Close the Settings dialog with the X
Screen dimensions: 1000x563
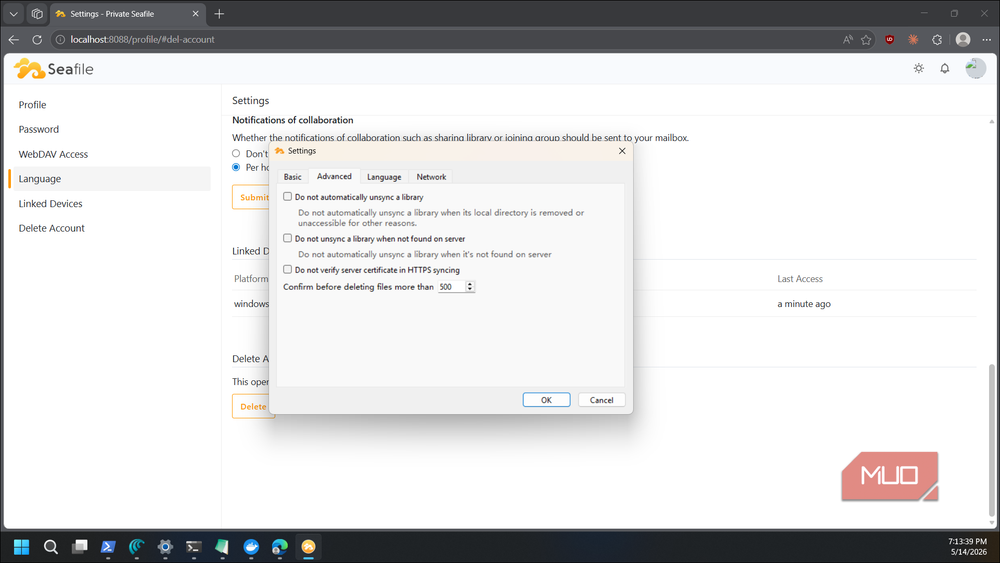(622, 151)
